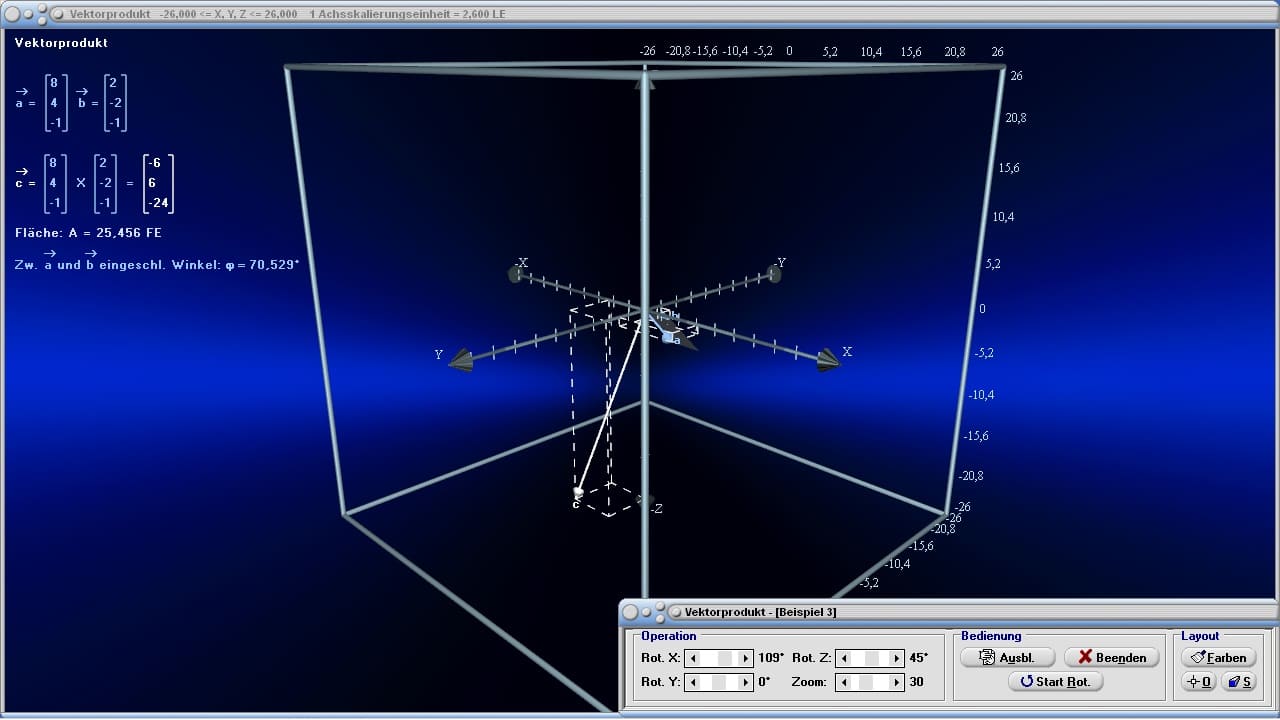The height and width of the screenshot is (720, 1280).
Task: Start rotation with Start Rot. button
Action: 1055,681
